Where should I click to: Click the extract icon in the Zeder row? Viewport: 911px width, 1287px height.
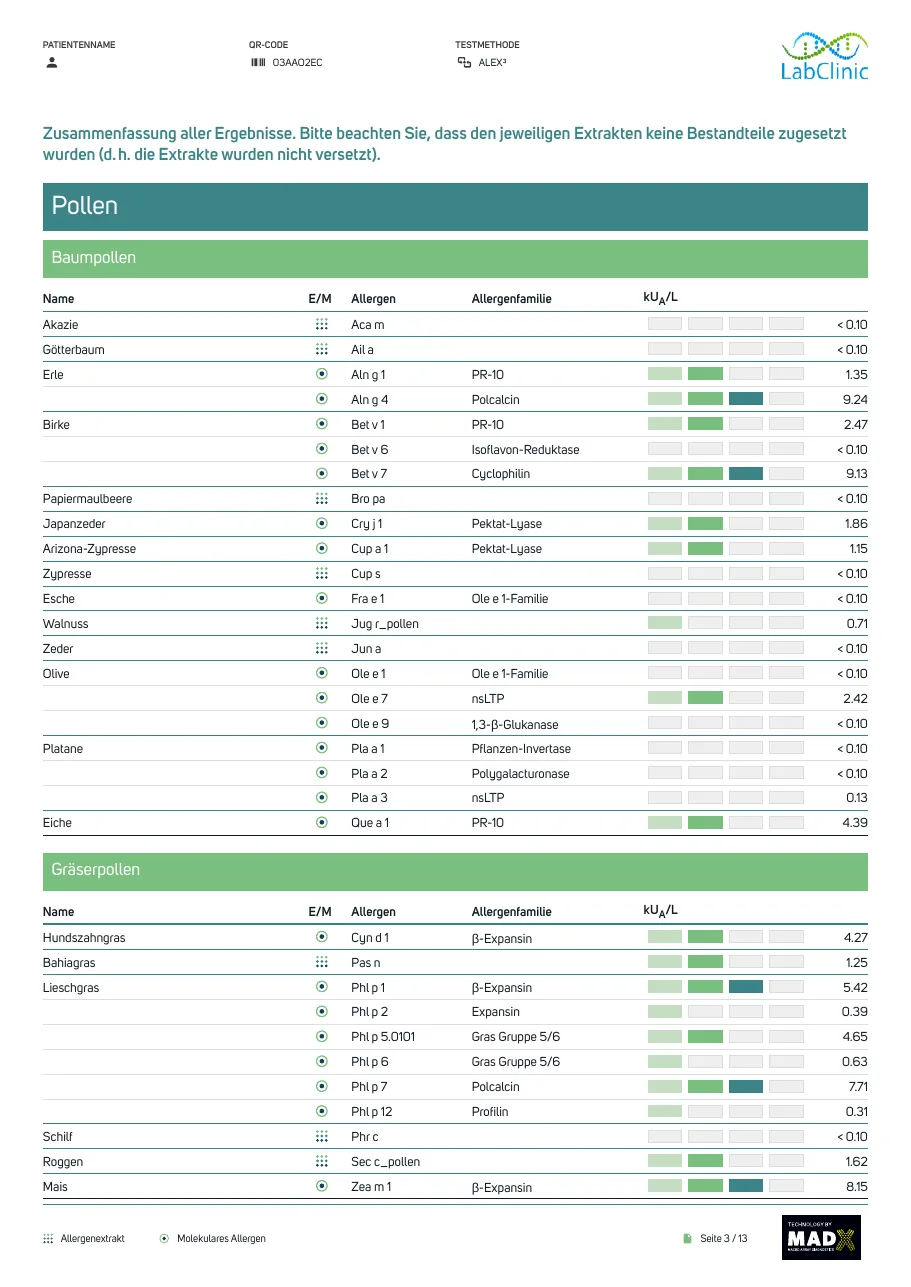pos(321,648)
